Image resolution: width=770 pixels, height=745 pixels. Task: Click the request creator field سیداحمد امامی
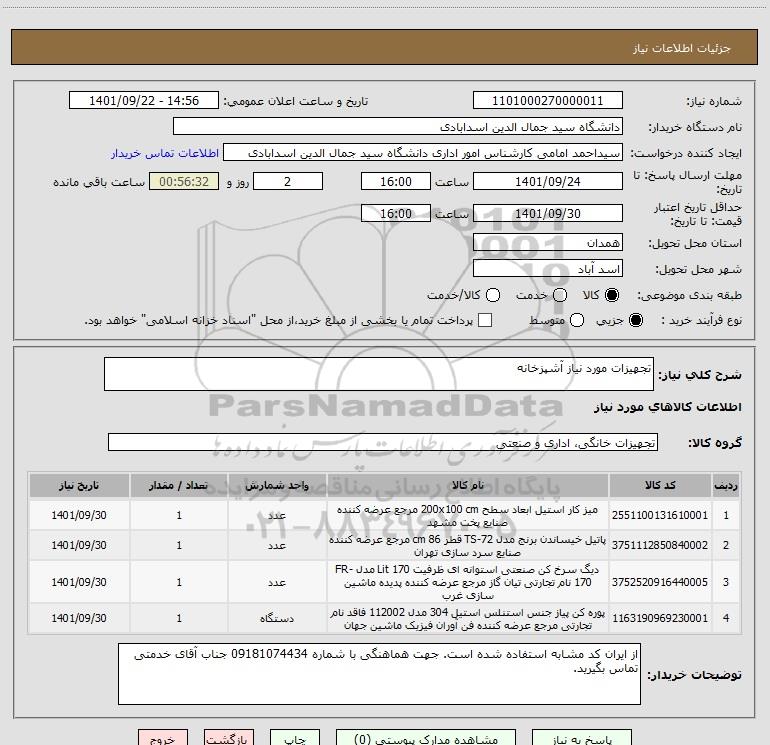[423, 153]
